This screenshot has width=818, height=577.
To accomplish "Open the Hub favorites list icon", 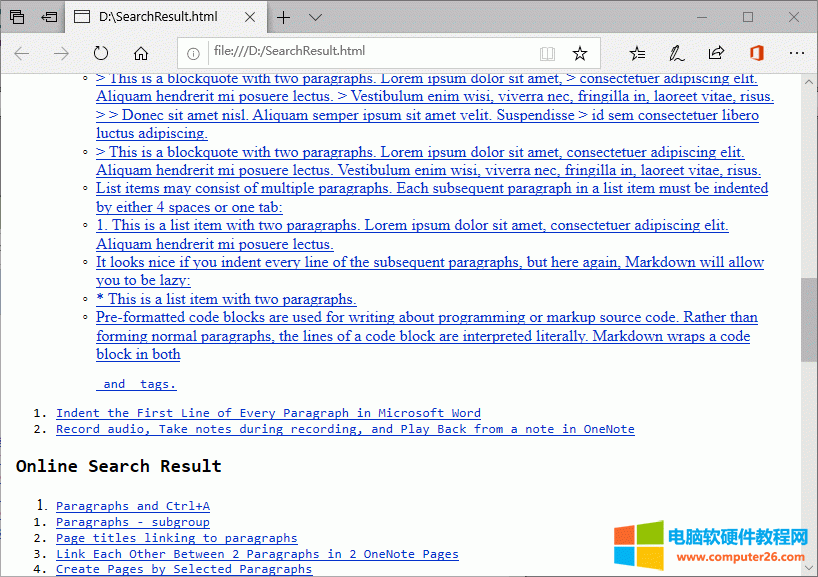I will click(x=637, y=53).
